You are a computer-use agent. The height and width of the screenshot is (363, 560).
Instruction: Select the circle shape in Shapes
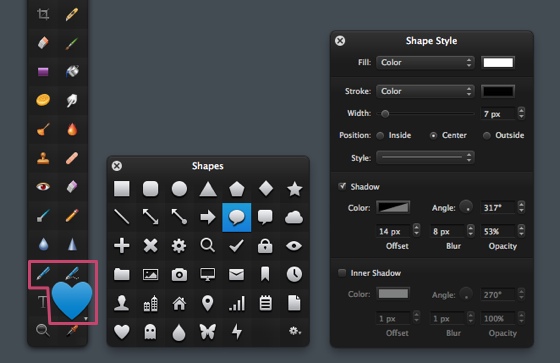tap(179, 189)
